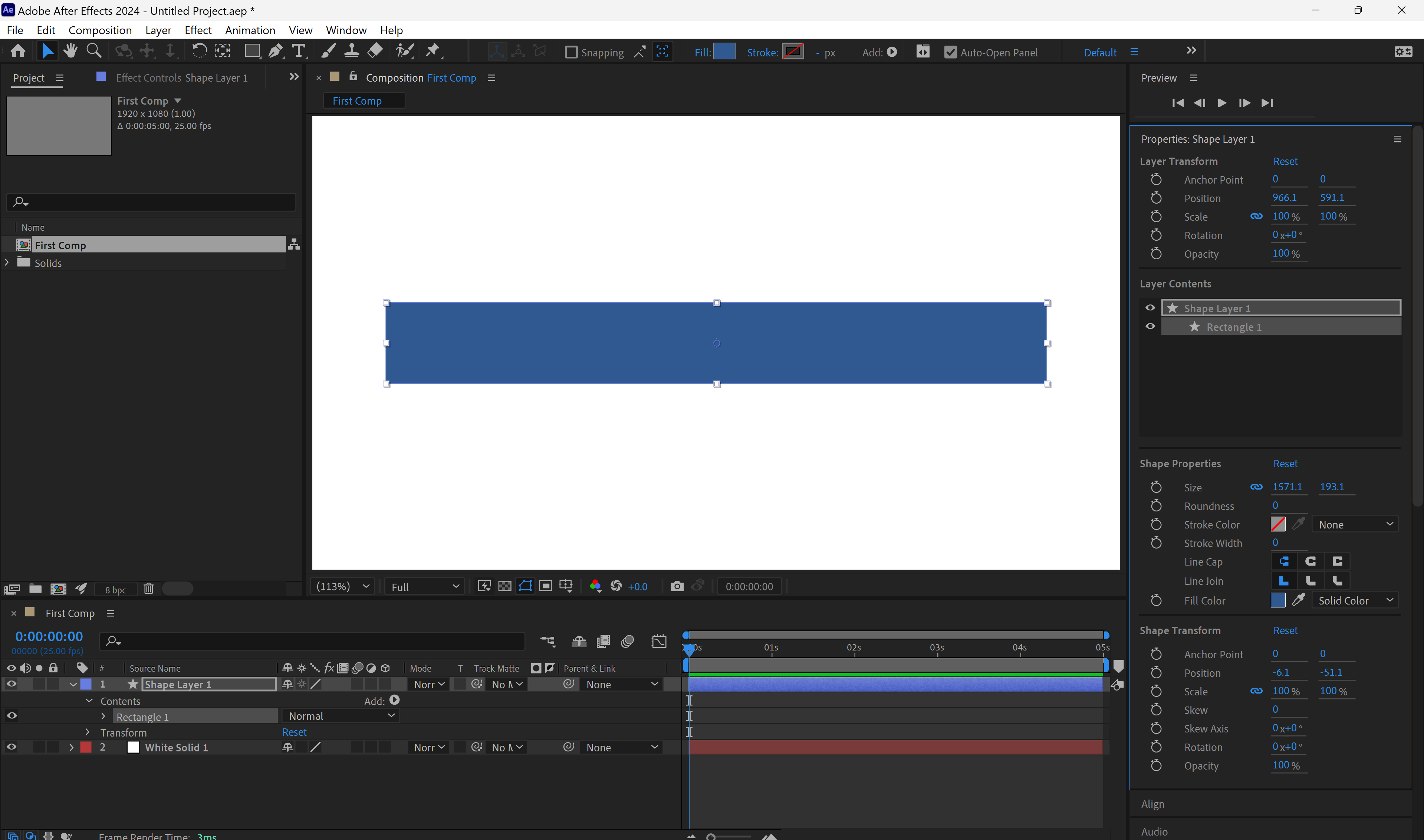Viewport: 1424px width, 840px height.
Task: Open the Composition menu
Action: click(100, 30)
